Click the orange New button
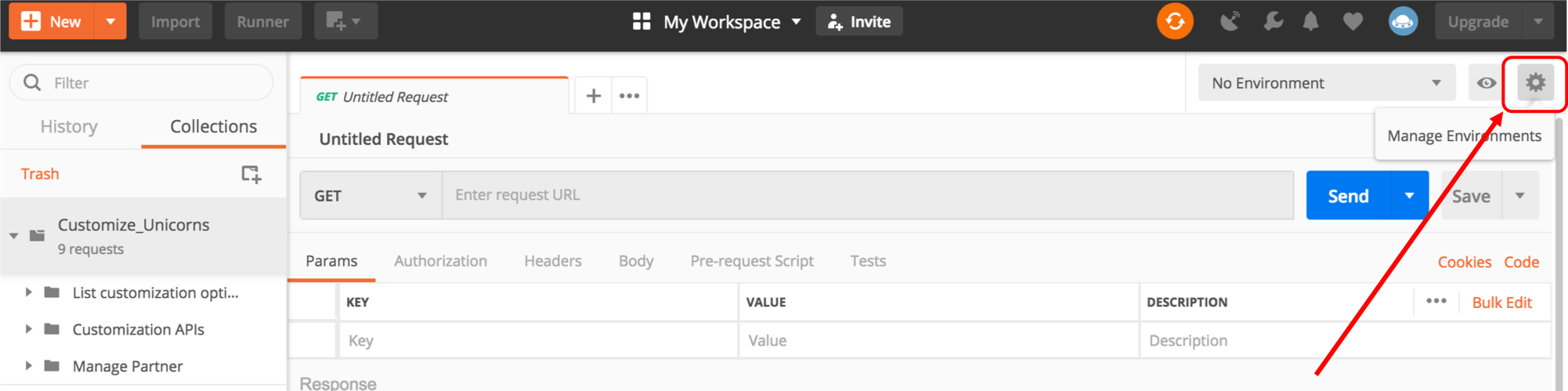The width and height of the screenshot is (1568, 391). pyautogui.click(x=52, y=21)
